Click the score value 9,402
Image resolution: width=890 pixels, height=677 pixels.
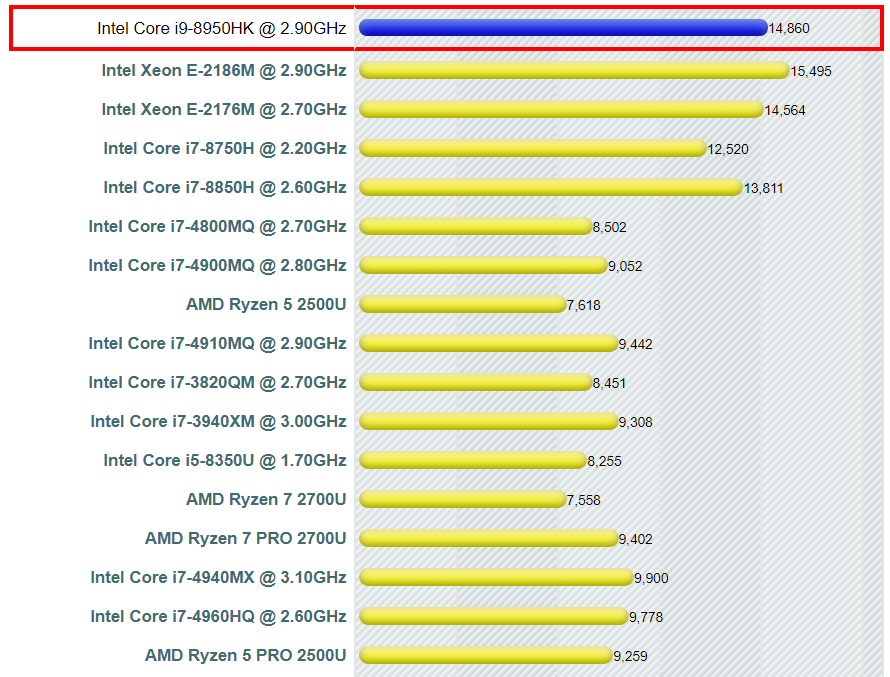point(636,540)
